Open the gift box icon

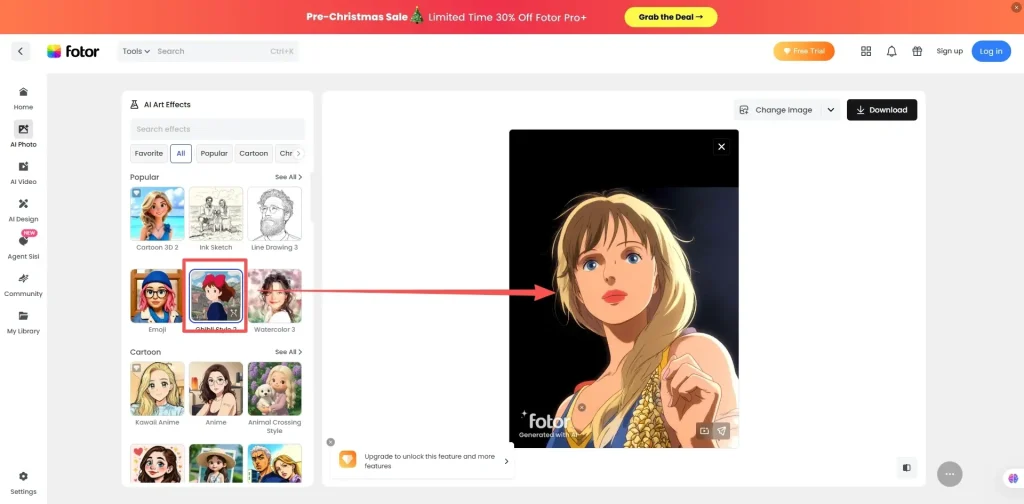(x=917, y=51)
